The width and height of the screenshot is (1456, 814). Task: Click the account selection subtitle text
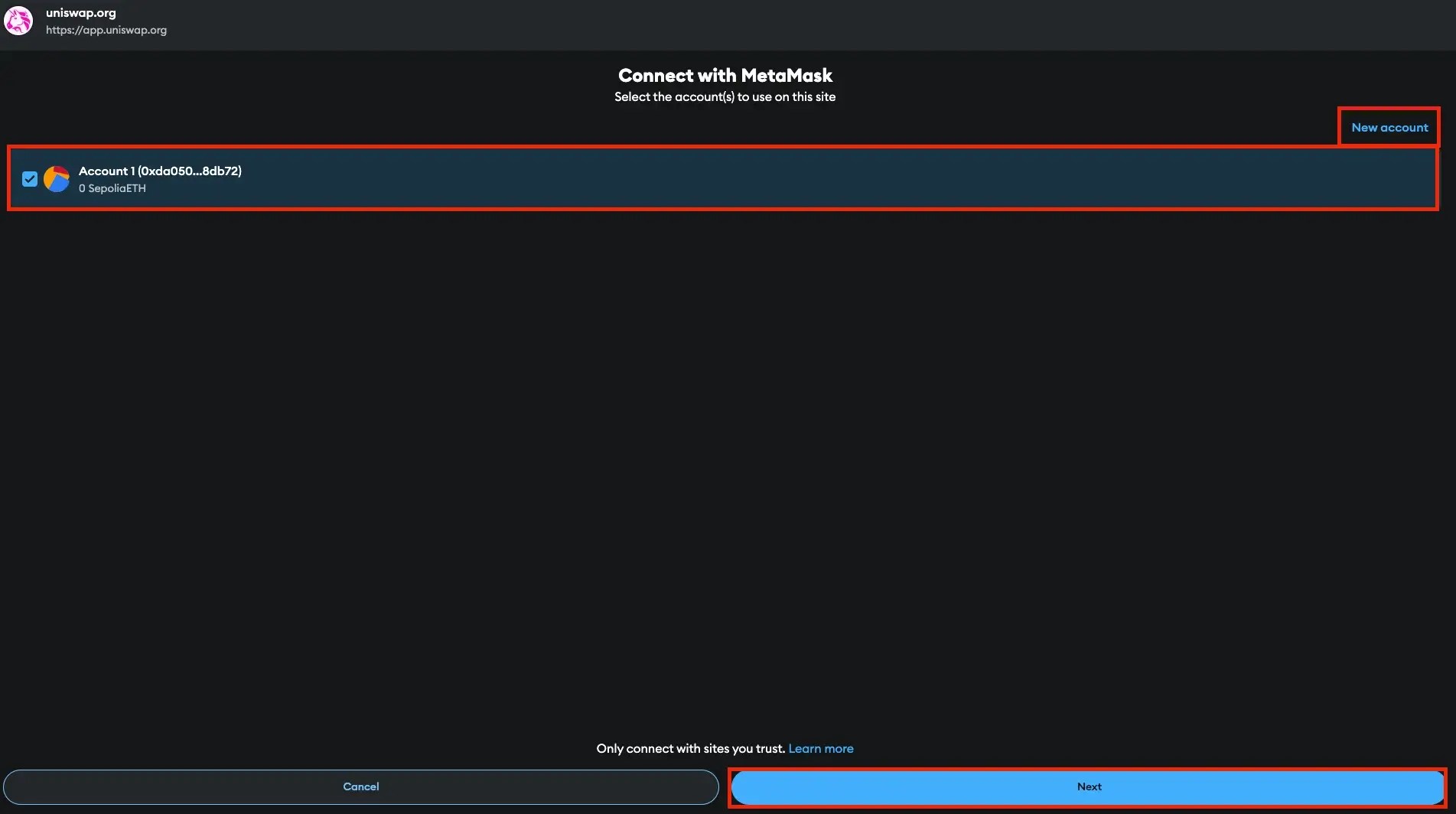coord(724,96)
